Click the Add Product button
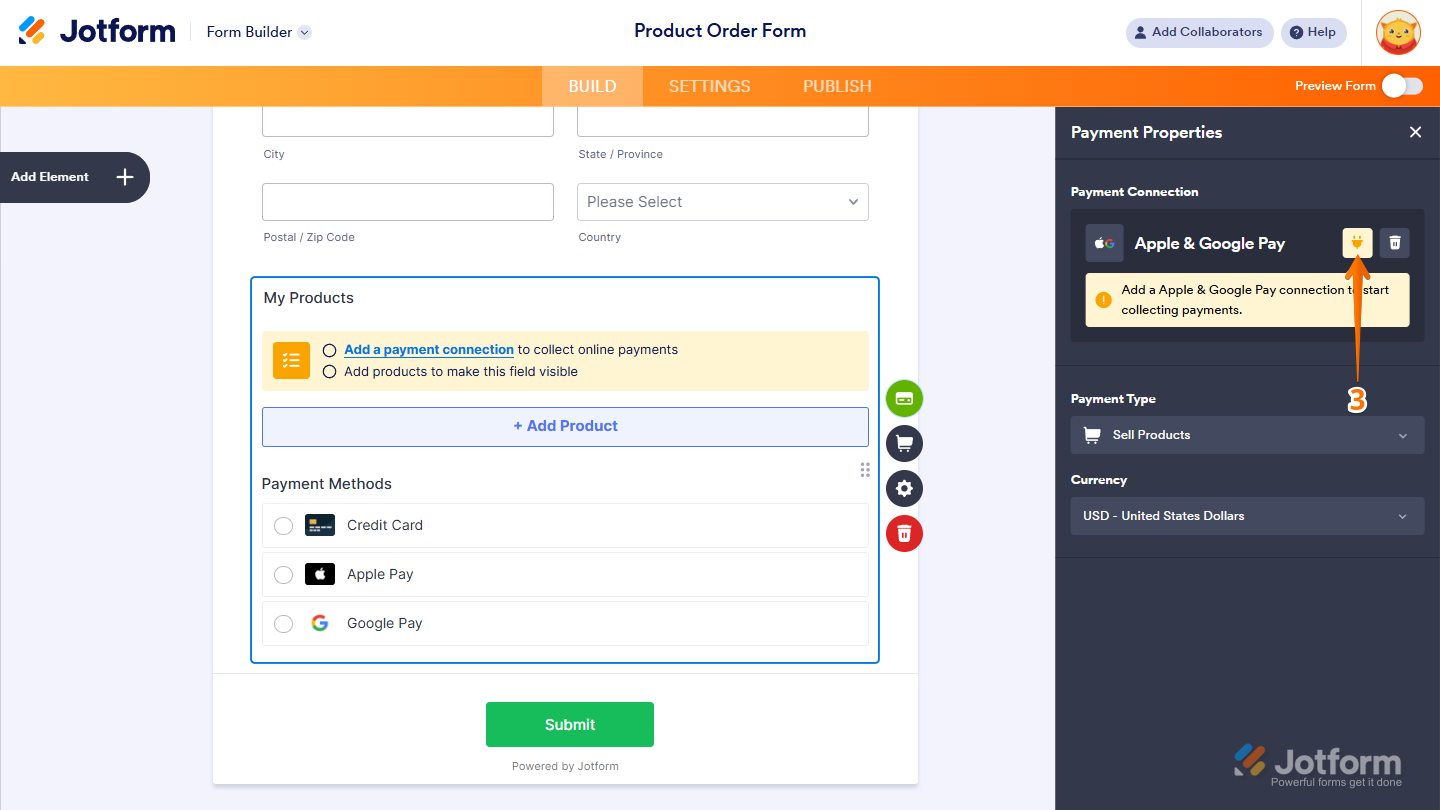The image size is (1440, 810). point(565,426)
